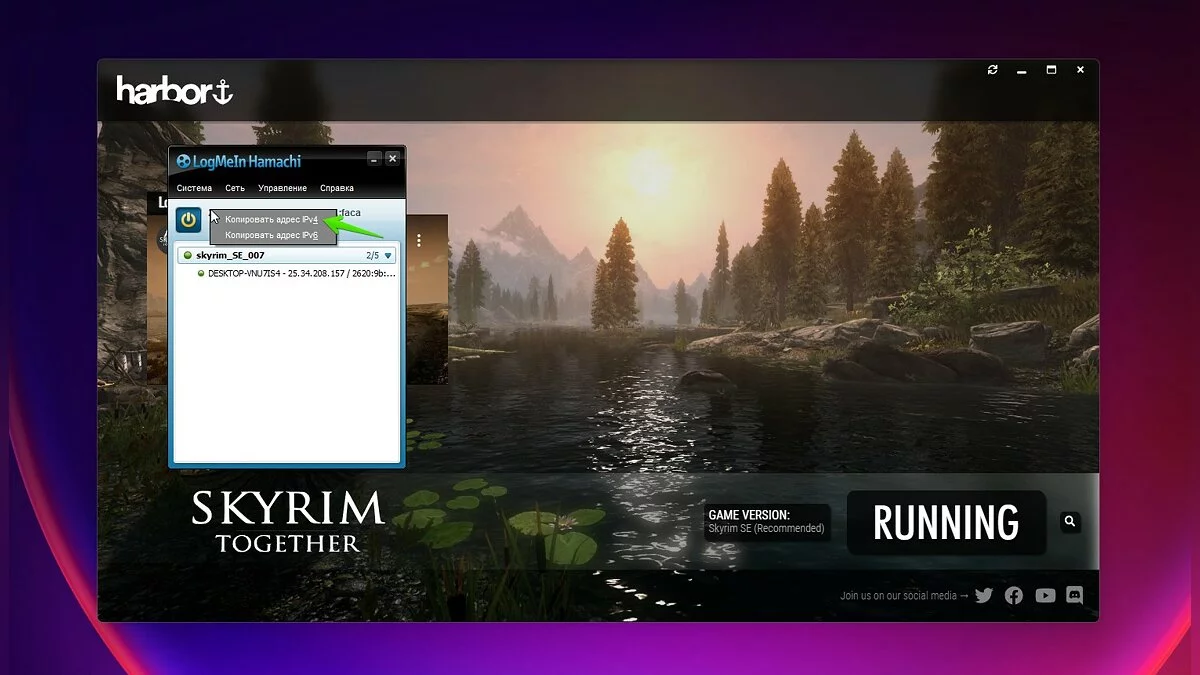Open the Facebook social media page
The image size is (1200, 675).
point(1014,596)
